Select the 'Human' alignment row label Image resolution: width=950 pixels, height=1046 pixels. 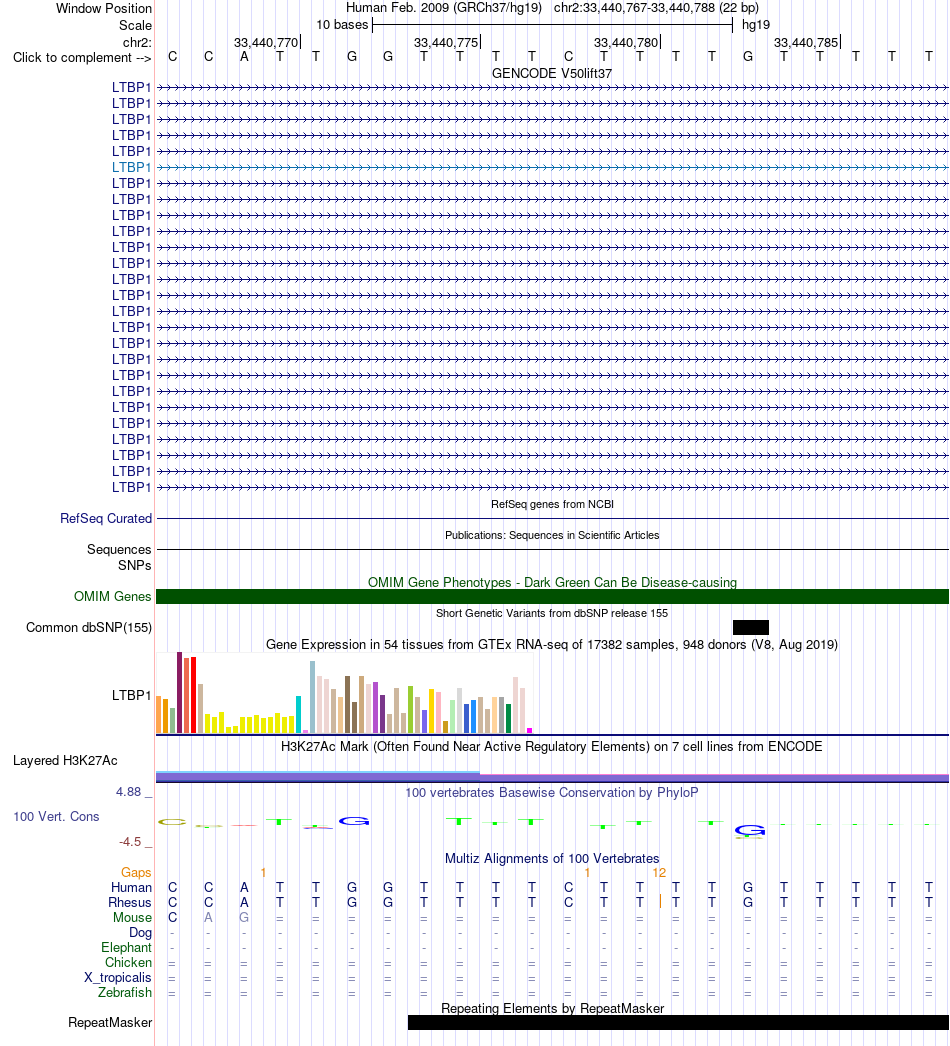(131, 887)
